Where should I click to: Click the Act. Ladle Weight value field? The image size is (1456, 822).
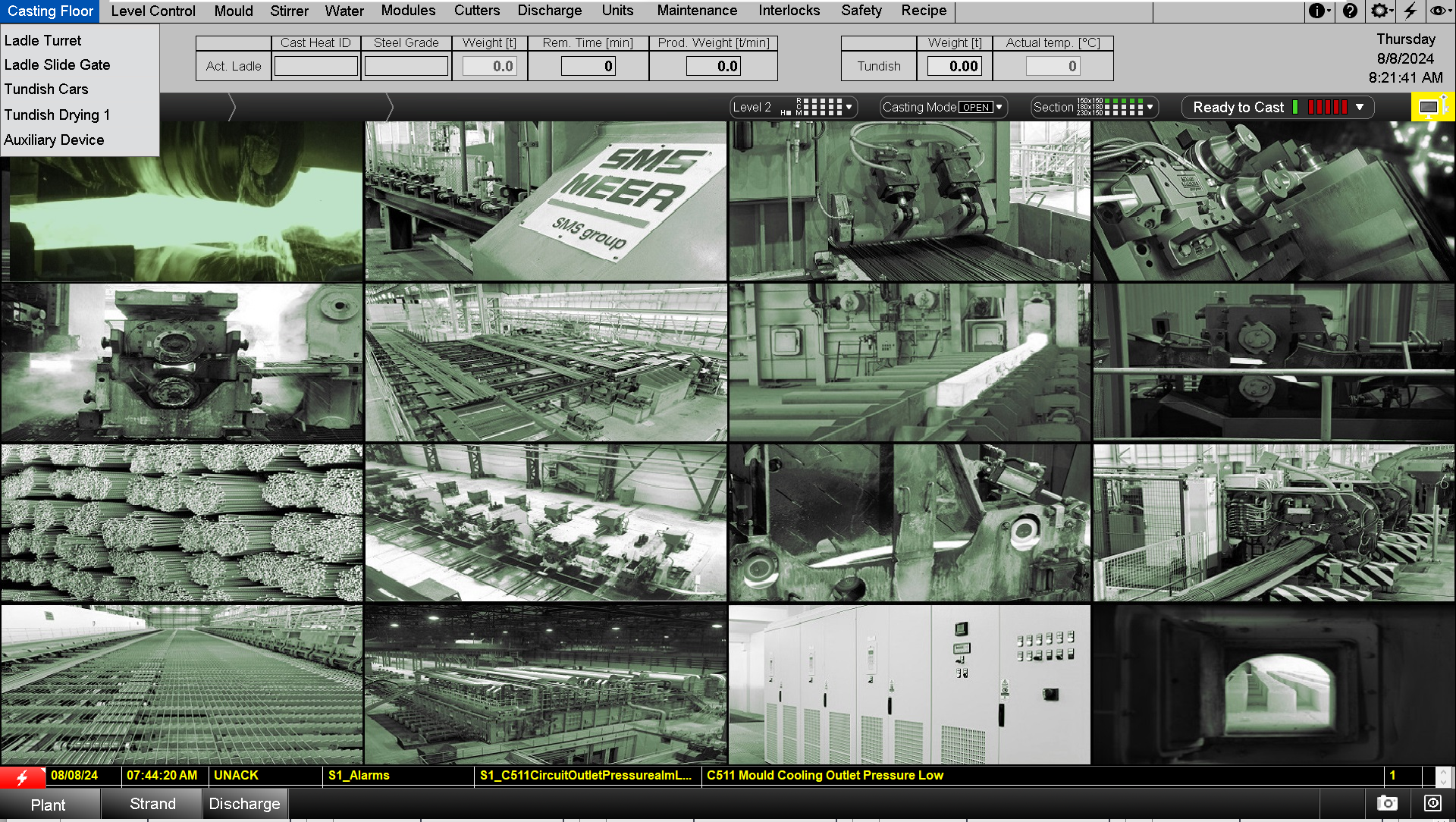coord(490,66)
